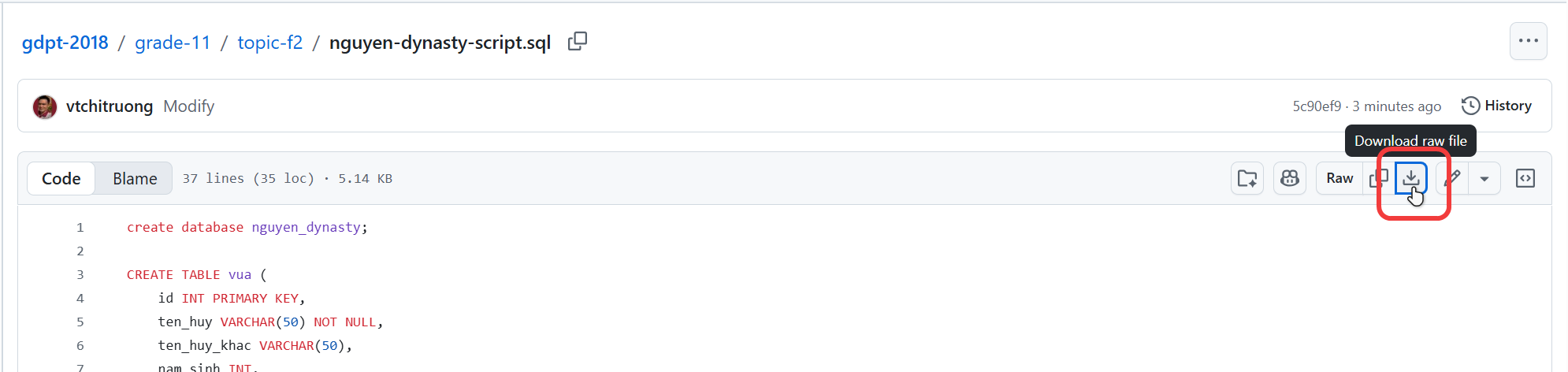
Task: View the Raw file
Action: (1339, 179)
